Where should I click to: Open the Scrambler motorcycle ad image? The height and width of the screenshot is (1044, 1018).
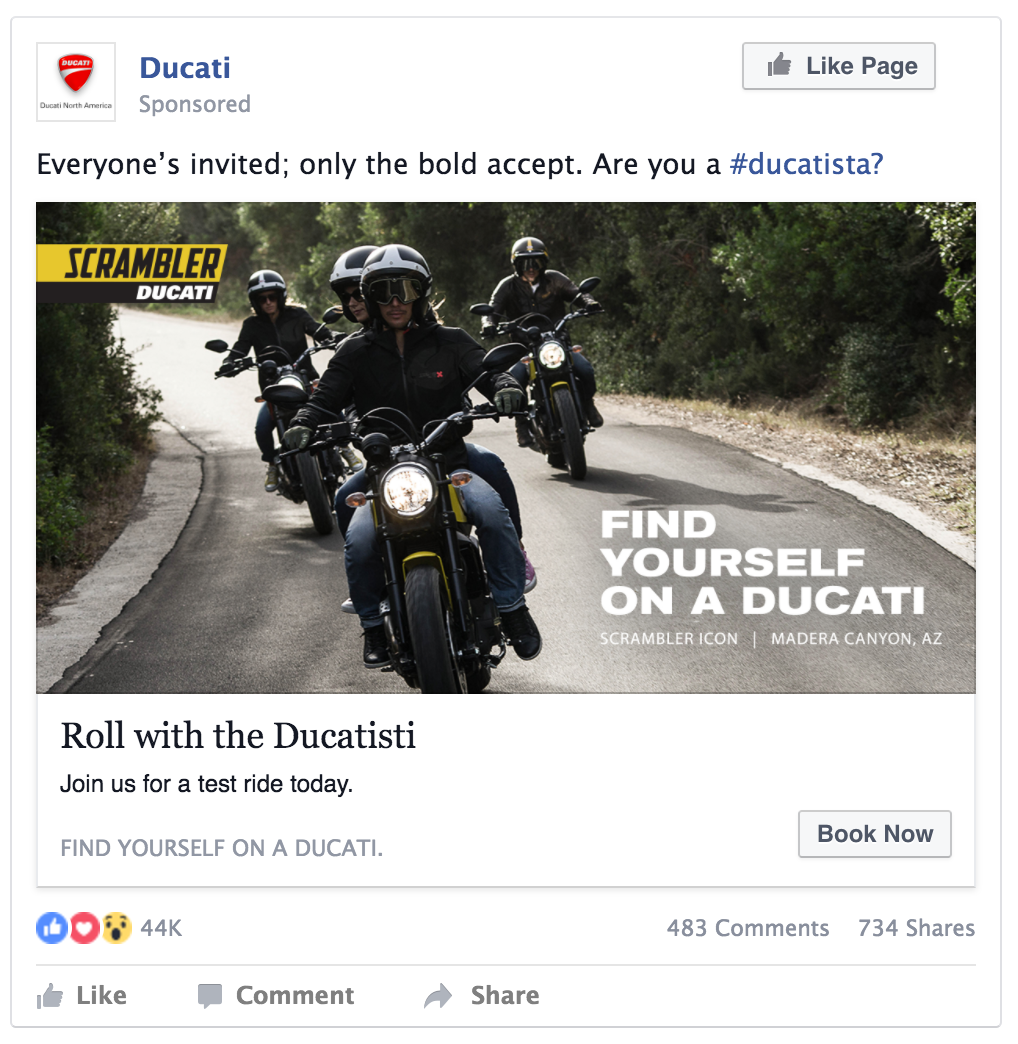(x=506, y=447)
